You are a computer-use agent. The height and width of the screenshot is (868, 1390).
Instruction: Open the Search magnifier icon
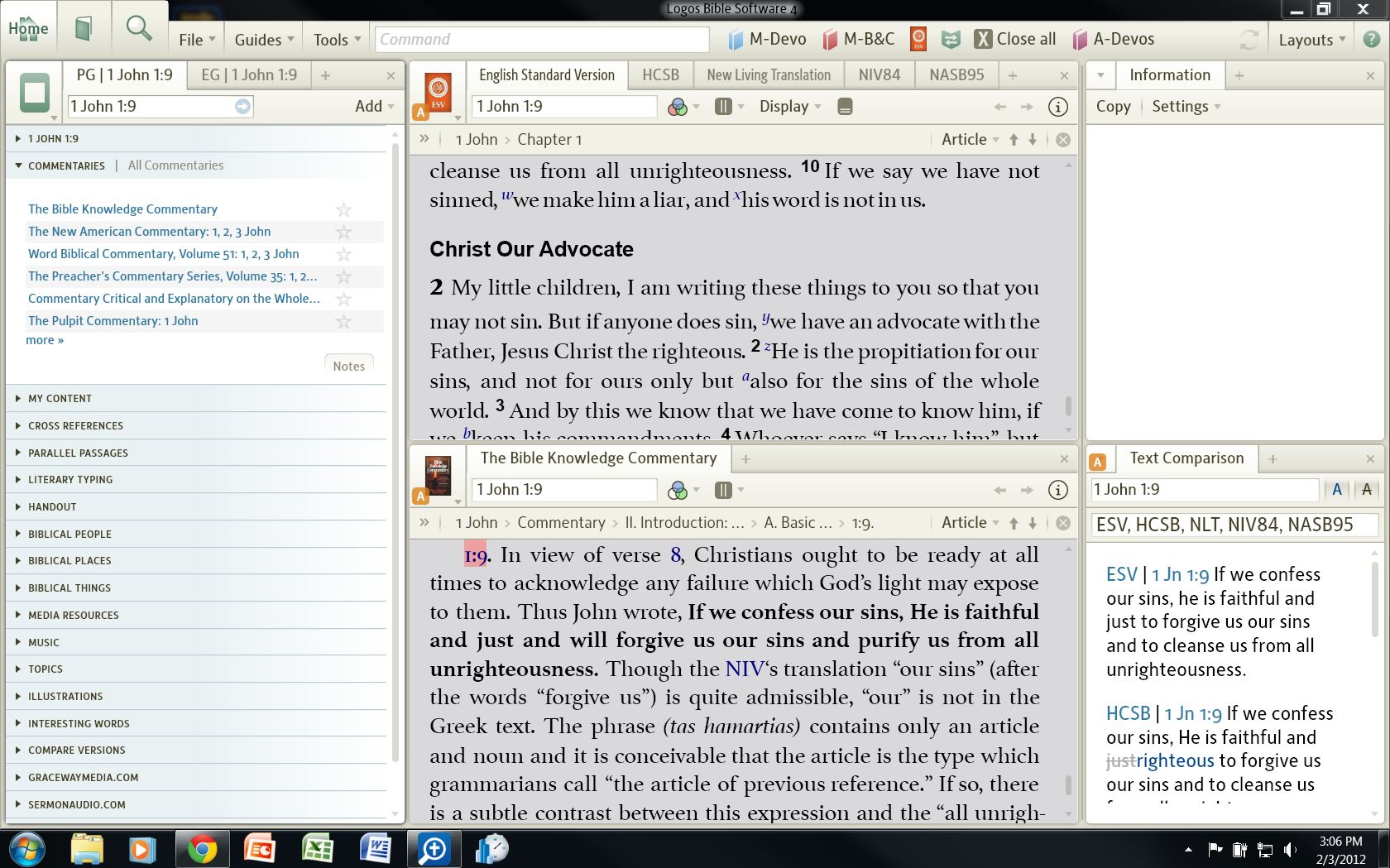click(x=139, y=29)
